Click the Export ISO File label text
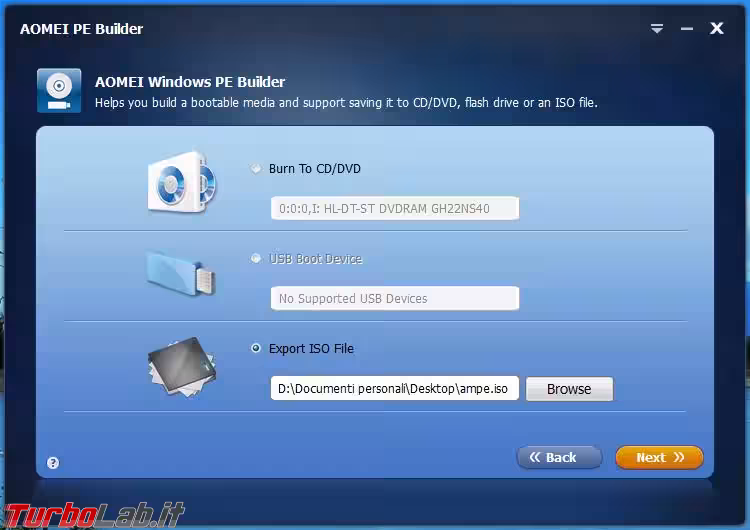The image size is (750, 530). click(x=311, y=348)
